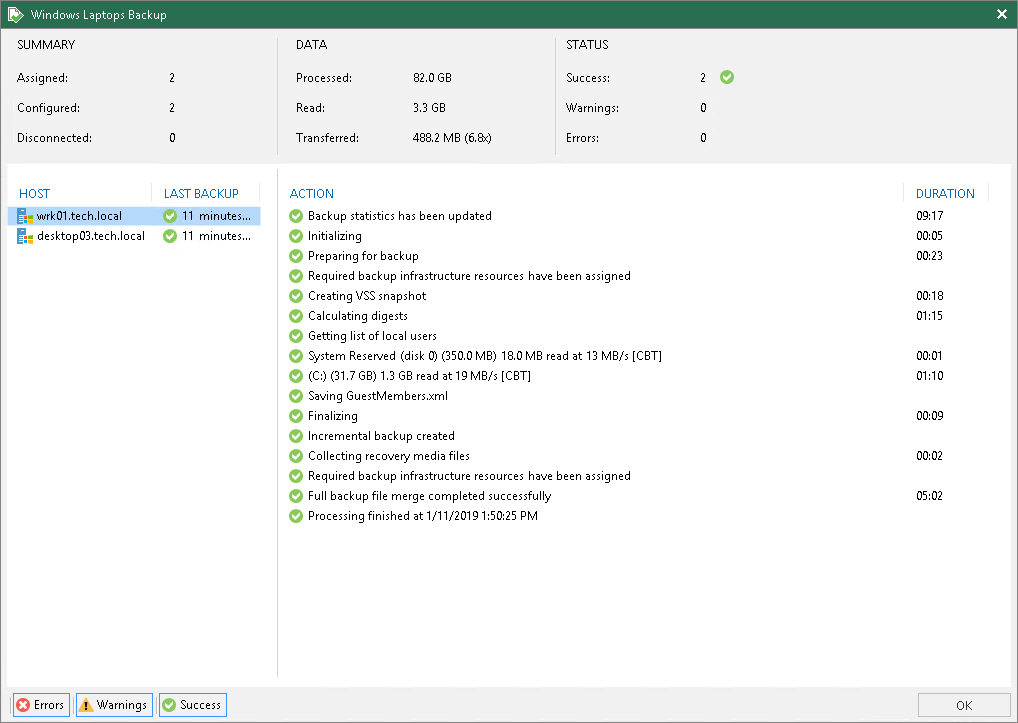
Task: Click the status icon beside Saving GuestMembers.xml
Action: pyautogui.click(x=296, y=396)
